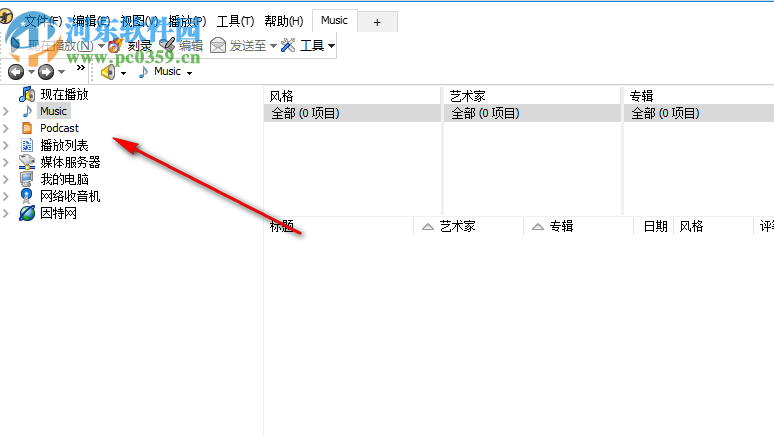774x437 pixels.
Task: Sort by 专辑 column header in track list
Action: coord(579,226)
